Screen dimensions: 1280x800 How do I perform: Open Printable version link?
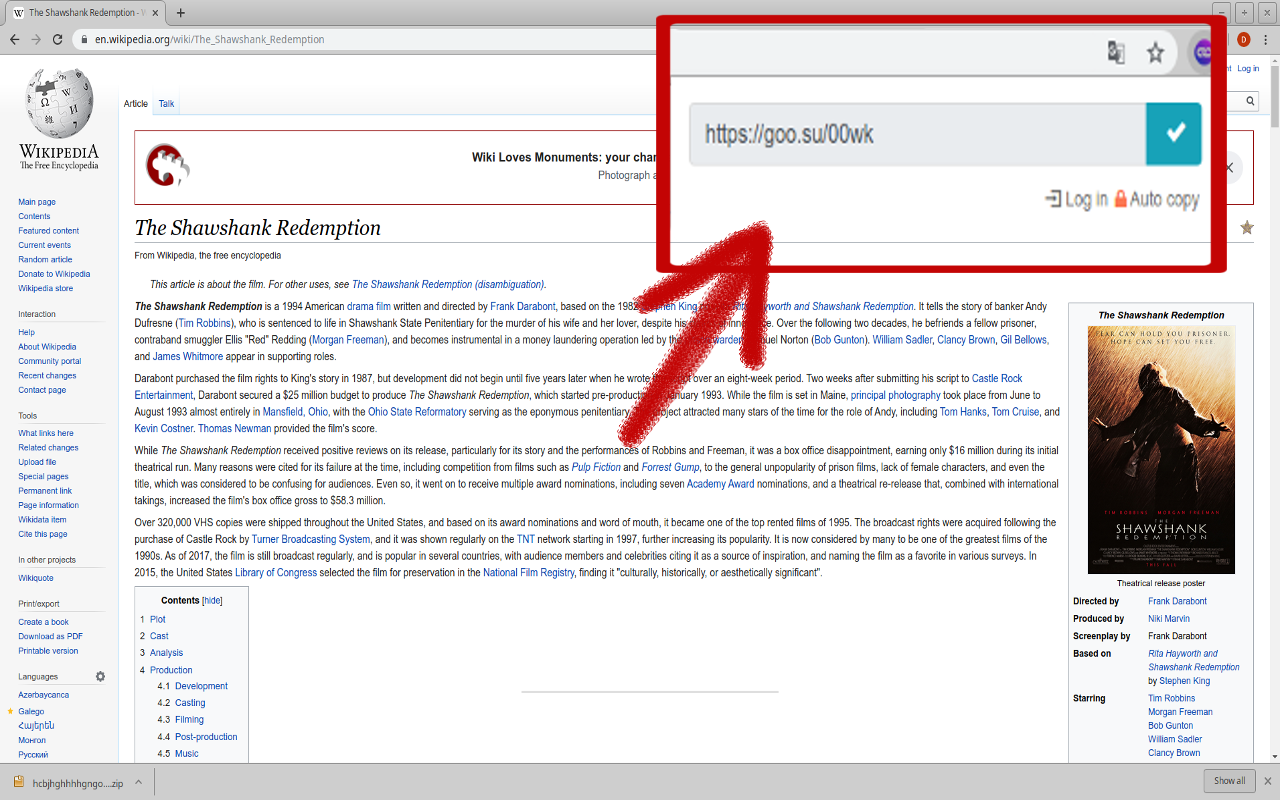pos(48,651)
